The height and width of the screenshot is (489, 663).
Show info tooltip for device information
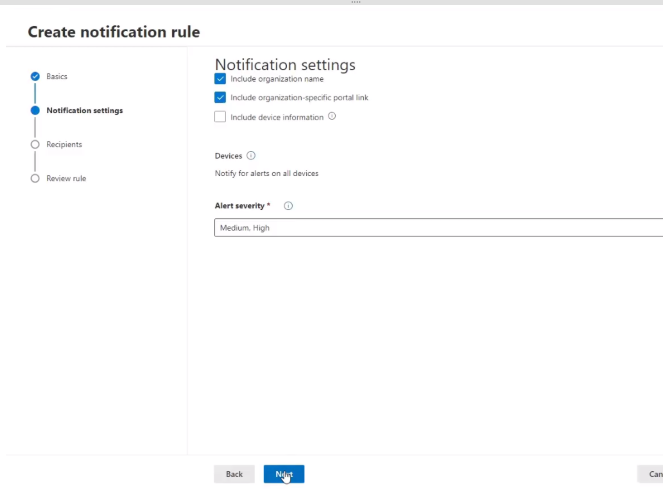tap(332, 116)
